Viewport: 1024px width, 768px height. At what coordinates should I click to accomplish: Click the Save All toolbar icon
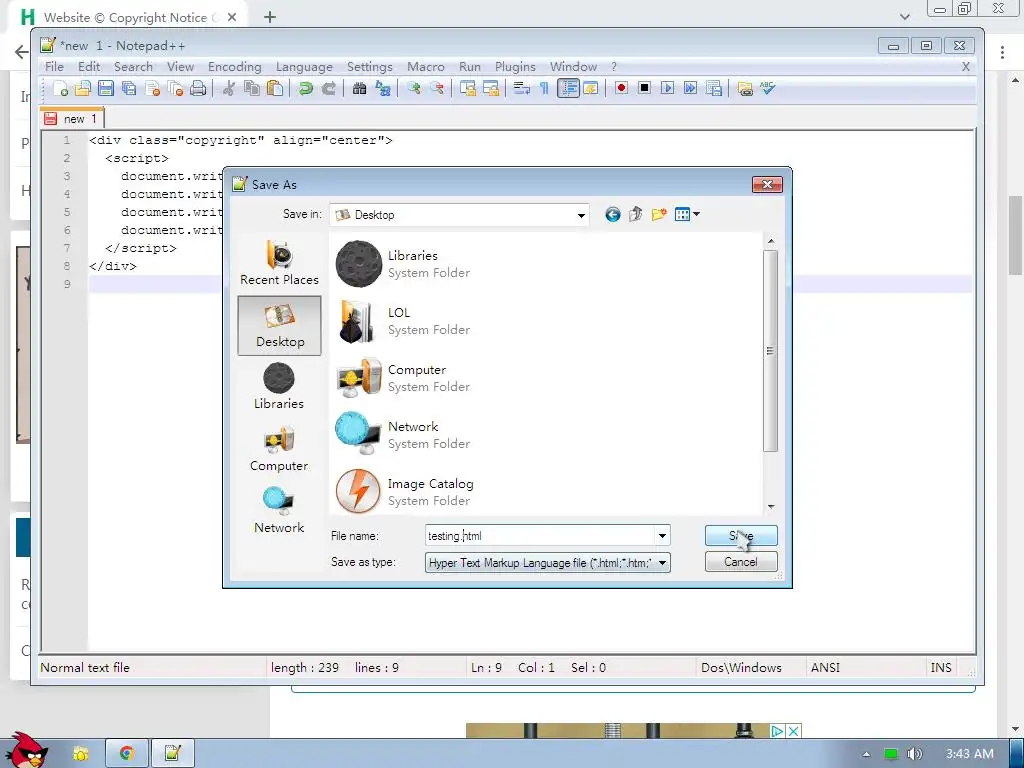coord(129,88)
